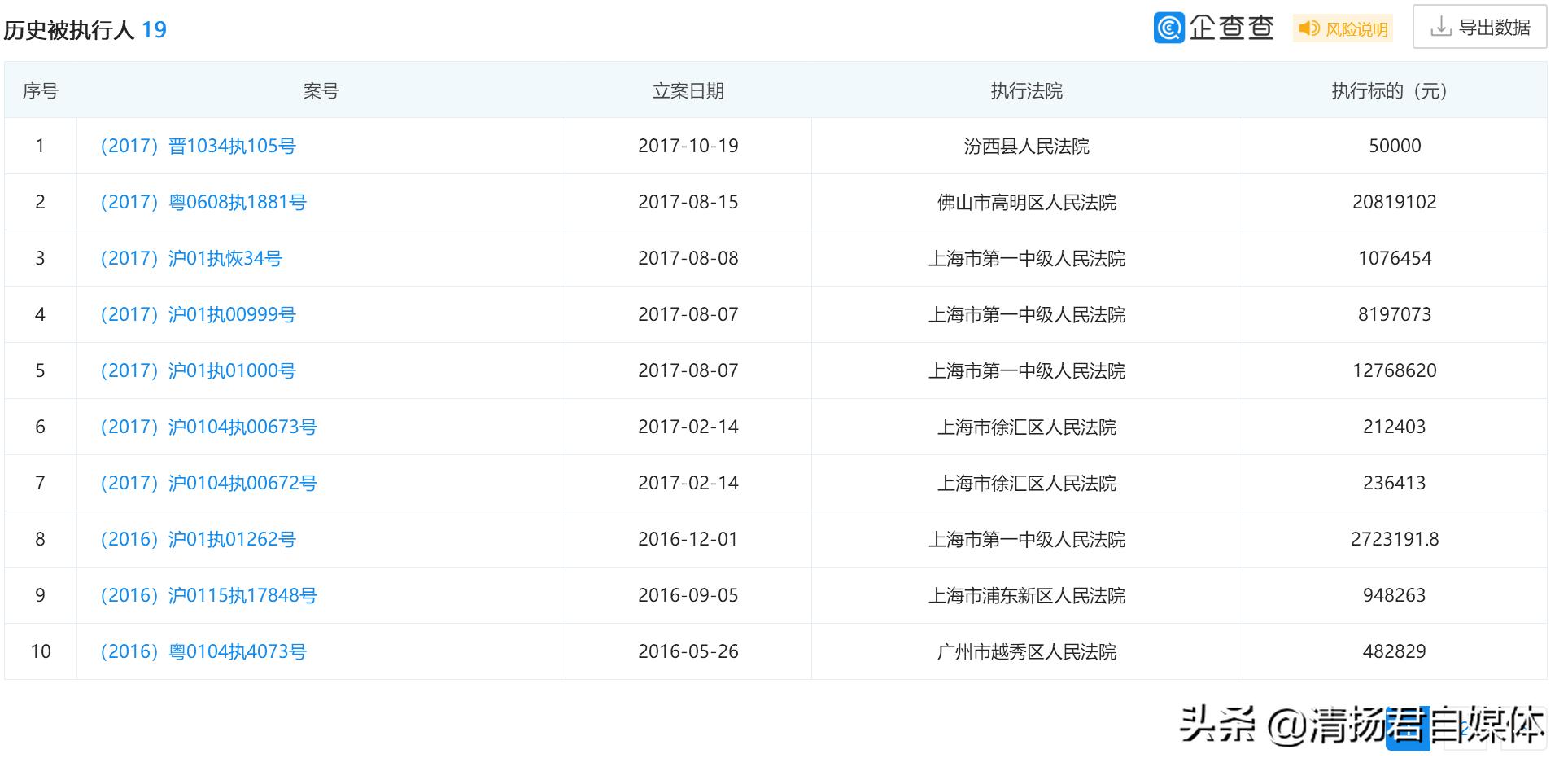1568x767 pixels.
Task: Click the 案号 column header
Action: 319,91
